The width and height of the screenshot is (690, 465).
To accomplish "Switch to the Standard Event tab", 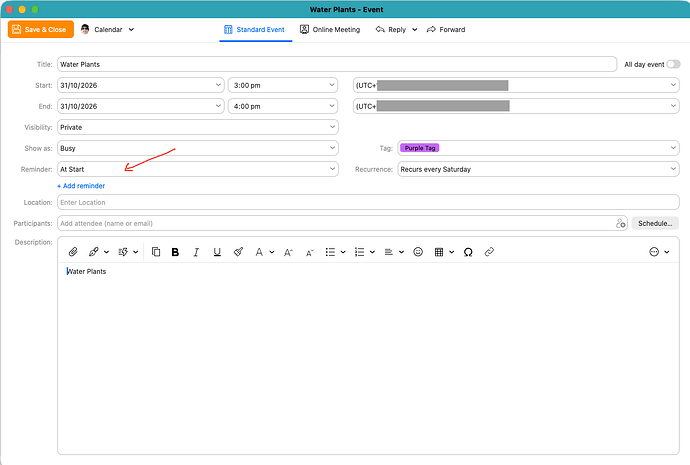I will pyautogui.click(x=255, y=29).
